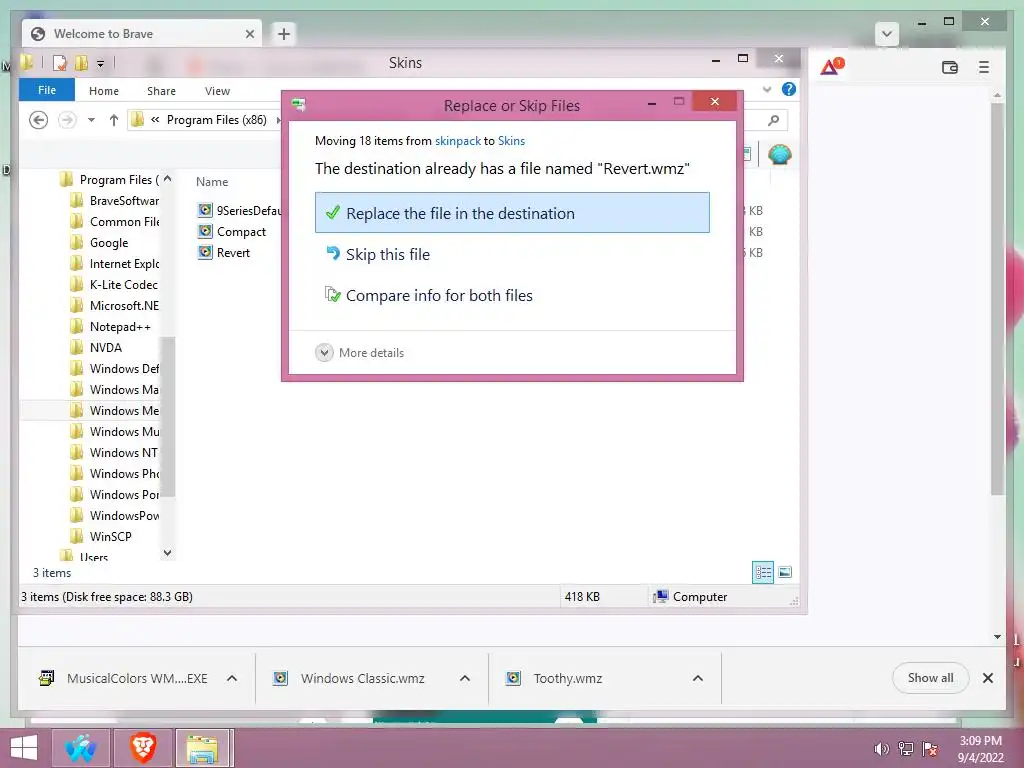The height and width of the screenshot is (768, 1024).
Task: Open File Explorer from the taskbar
Action: tap(202, 748)
